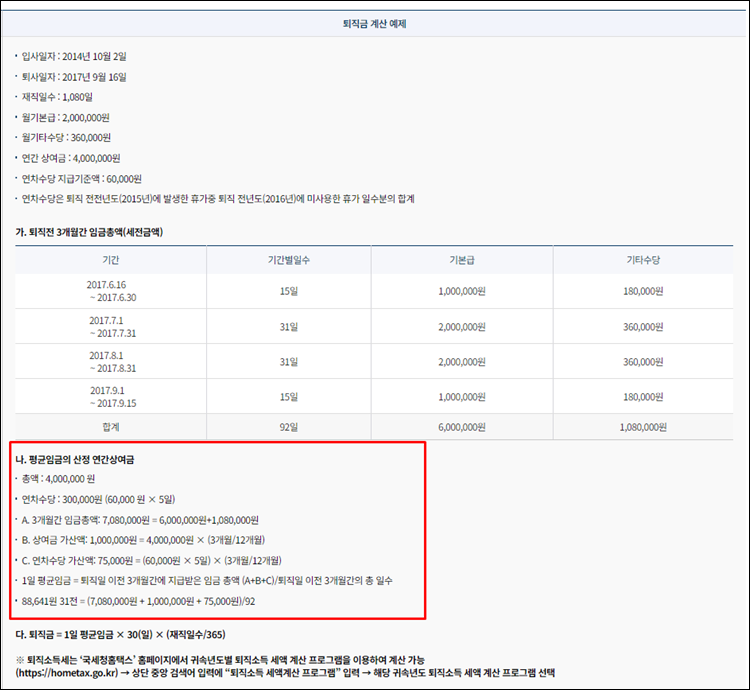
Task: Click the ※ 퇴직소득세는 국세청홈택스 note line
Action: click(220, 660)
